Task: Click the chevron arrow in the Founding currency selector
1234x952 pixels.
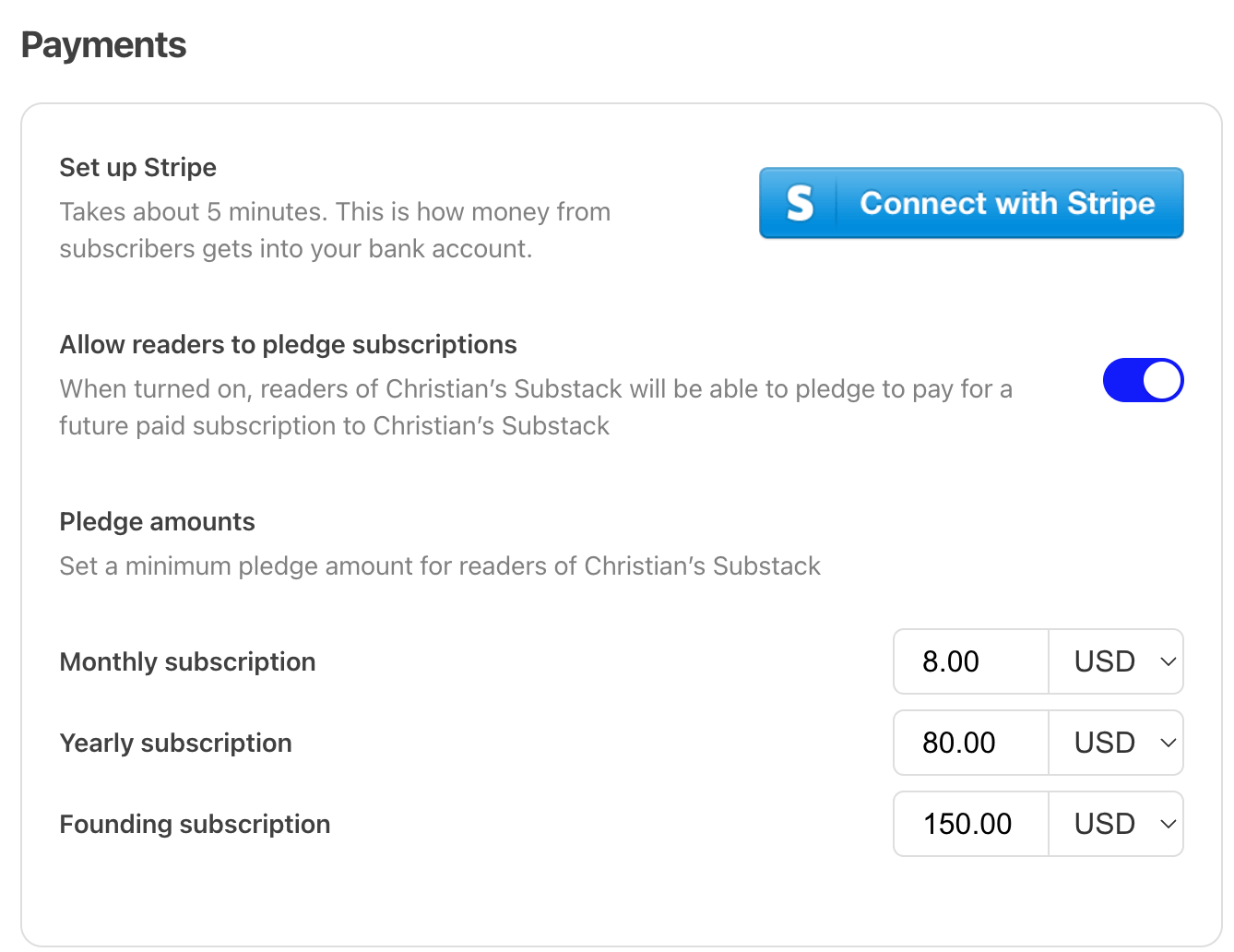Action: pos(1168,824)
